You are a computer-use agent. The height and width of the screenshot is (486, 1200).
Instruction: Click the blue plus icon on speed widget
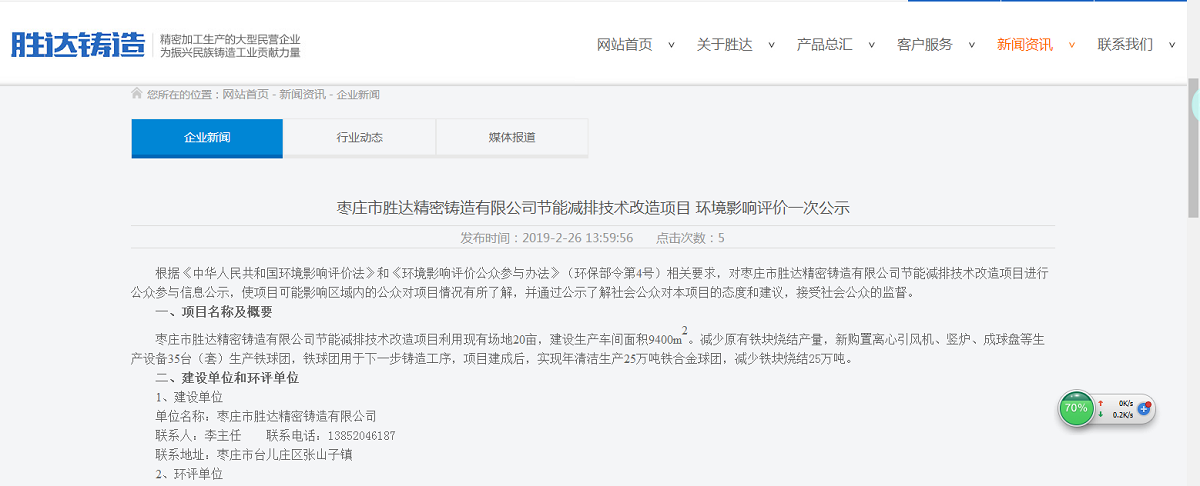(x=1143, y=409)
